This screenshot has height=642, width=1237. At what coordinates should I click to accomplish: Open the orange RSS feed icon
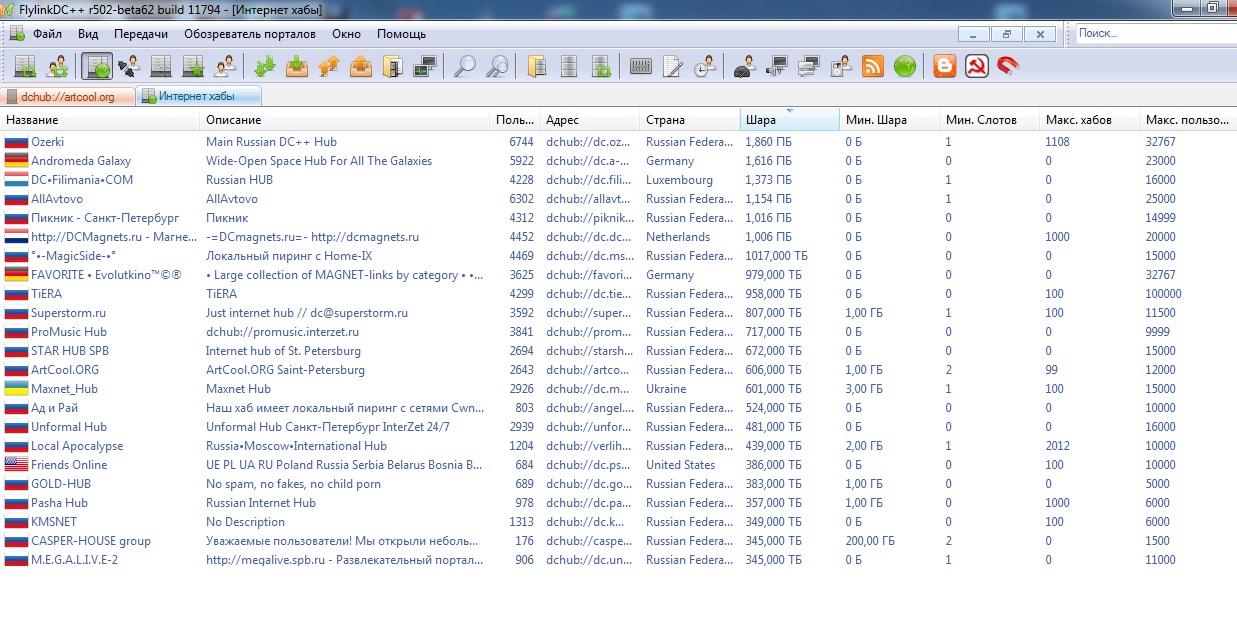873,67
